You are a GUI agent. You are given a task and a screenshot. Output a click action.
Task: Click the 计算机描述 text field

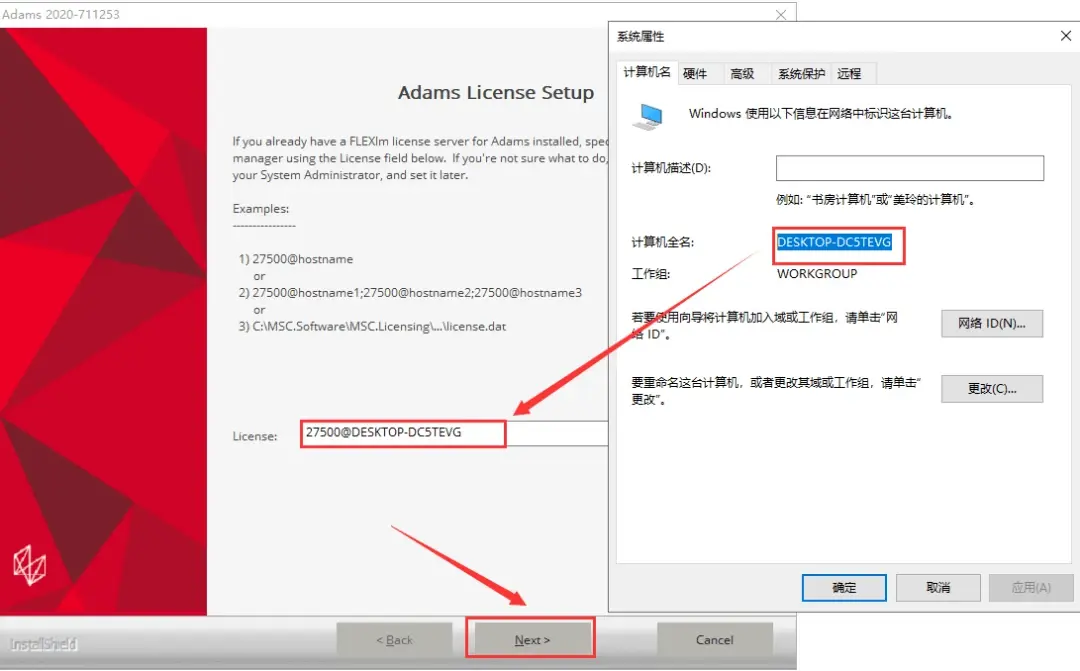(x=910, y=168)
